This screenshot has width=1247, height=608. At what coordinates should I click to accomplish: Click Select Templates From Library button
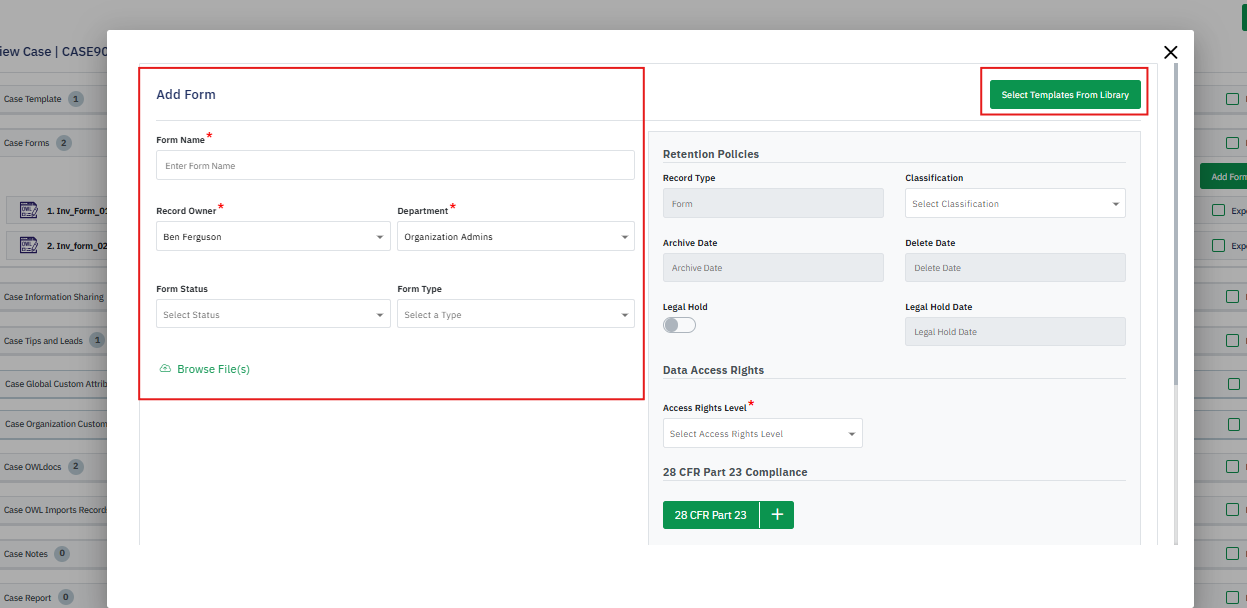coord(1065,95)
